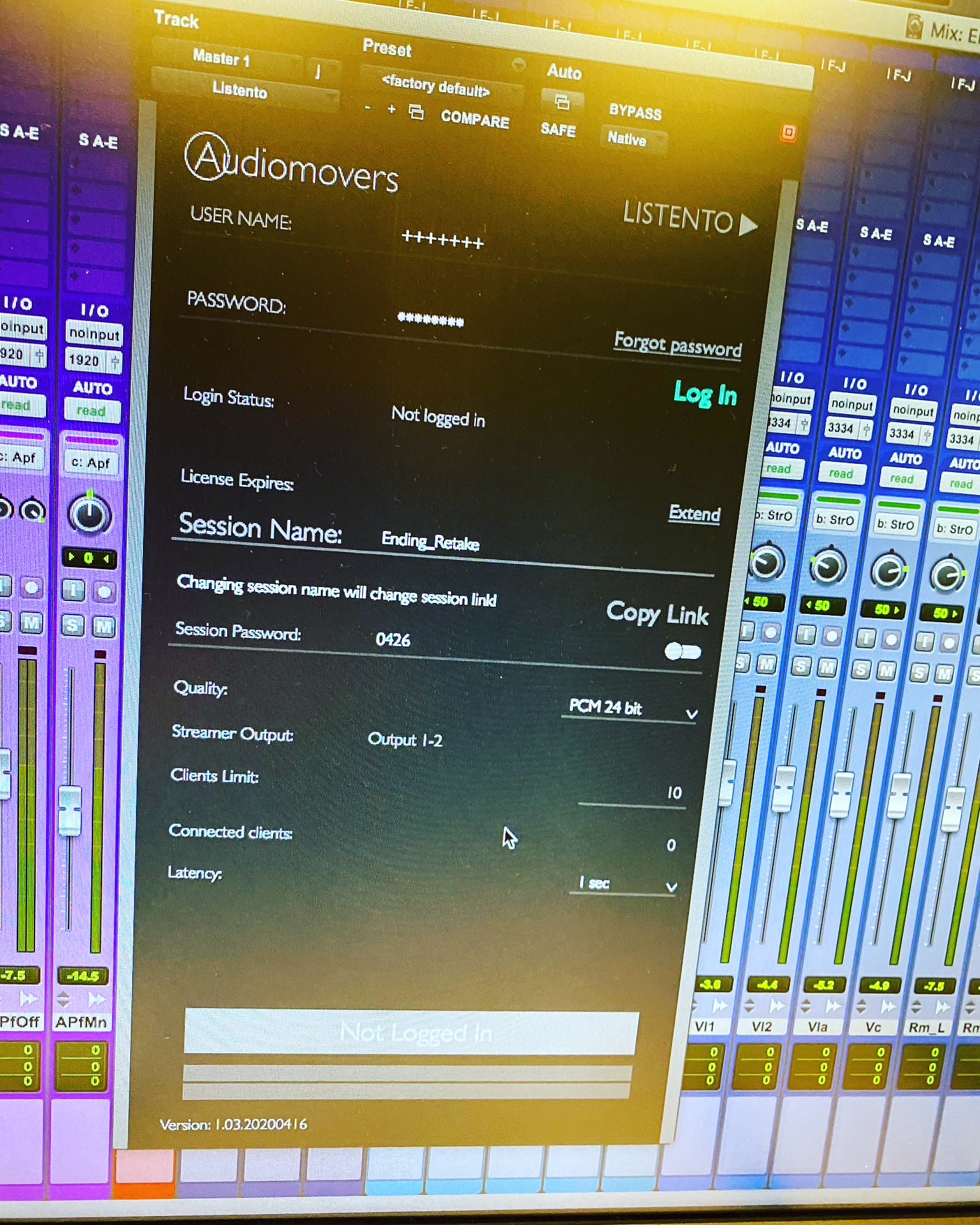Image resolution: width=980 pixels, height=1225 pixels.
Task: Open the Native plug-in format selector
Action: point(633,139)
